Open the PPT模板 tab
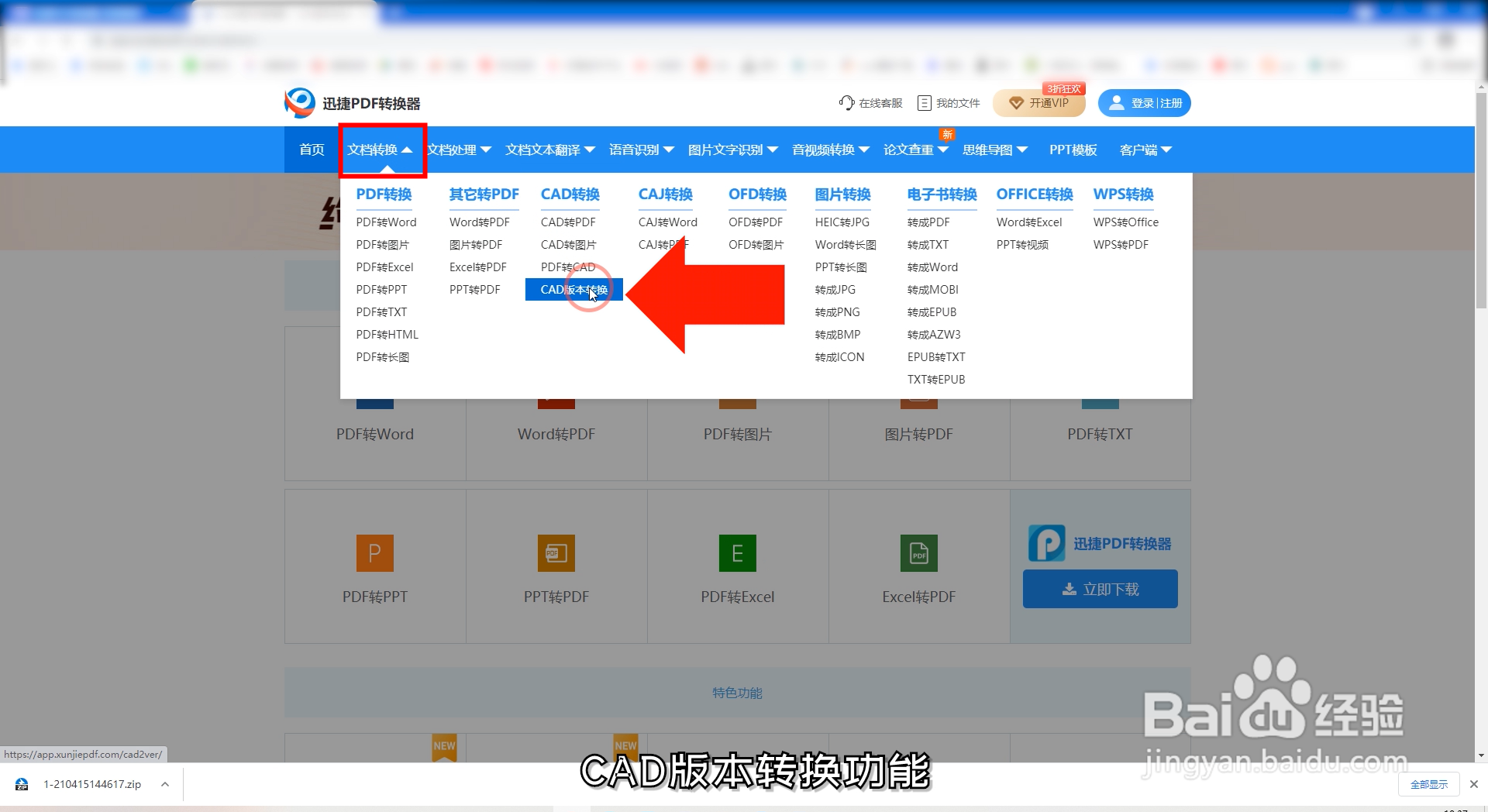1488x812 pixels. [x=1073, y=150]
